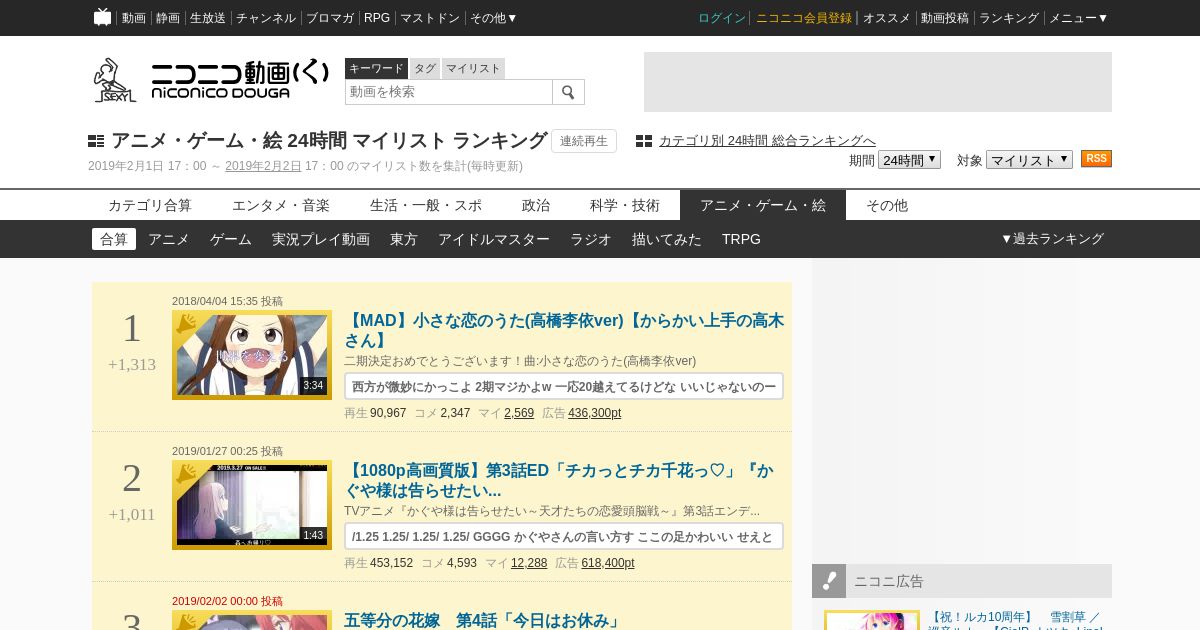Open 【1080p高画質版】第3話ED video title link
This screenshot has width=1200, height=630.
559,480
